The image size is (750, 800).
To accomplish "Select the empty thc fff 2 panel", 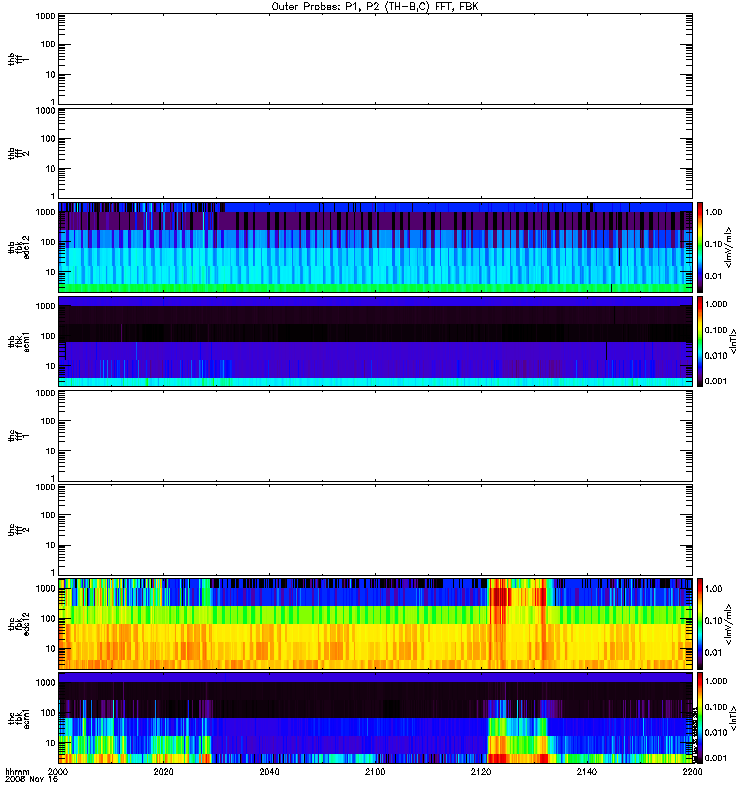I will 376,530.
